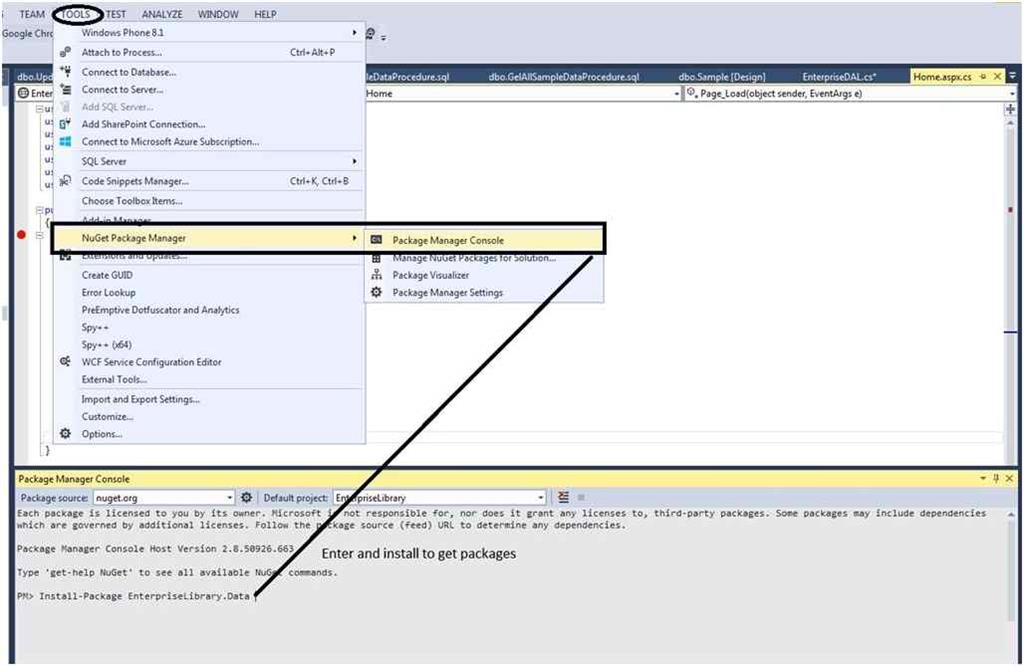This screenshot has width=1024, height=666.
Task: Click the Manage NuGet Packages for Solution icon
Action: (x=377, y=257)
